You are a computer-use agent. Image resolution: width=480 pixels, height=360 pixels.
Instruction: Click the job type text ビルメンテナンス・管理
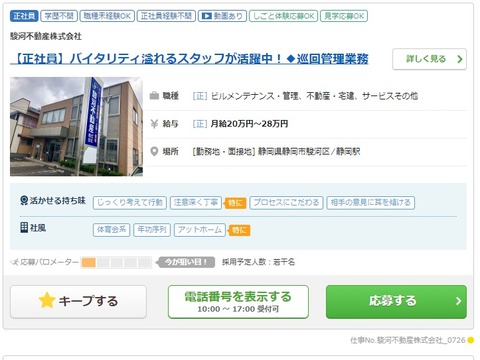pos(255,96)
